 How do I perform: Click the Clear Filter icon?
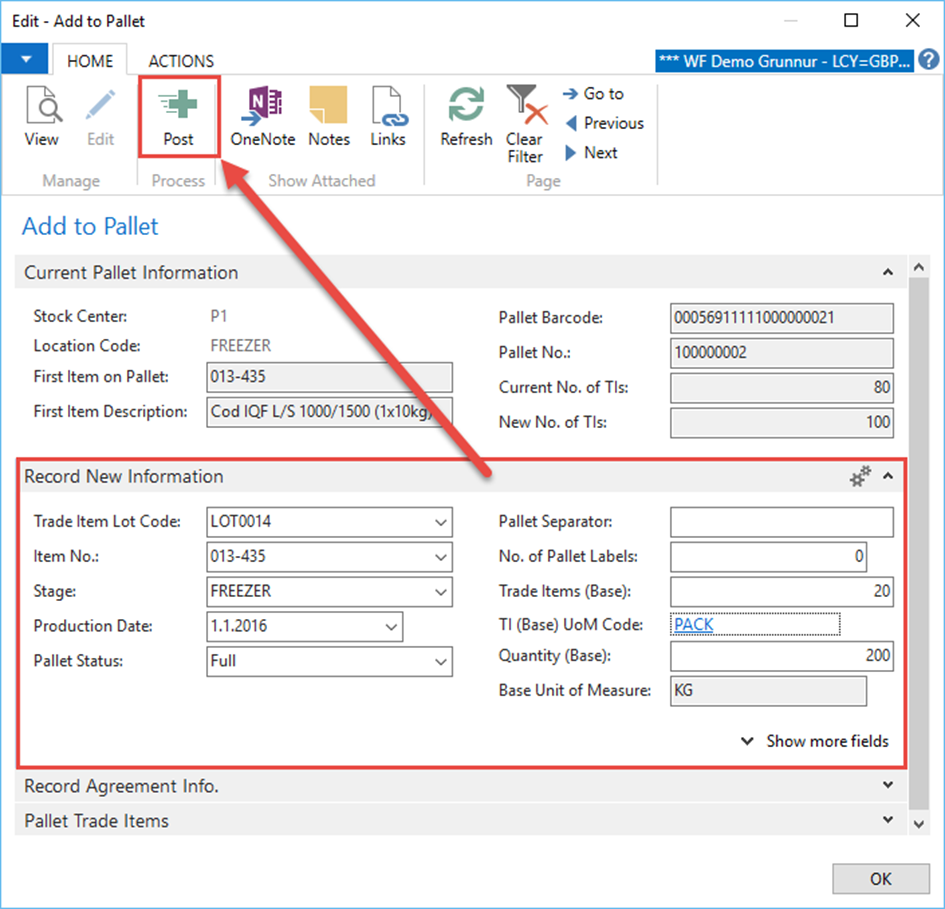[x=524, y=123]
